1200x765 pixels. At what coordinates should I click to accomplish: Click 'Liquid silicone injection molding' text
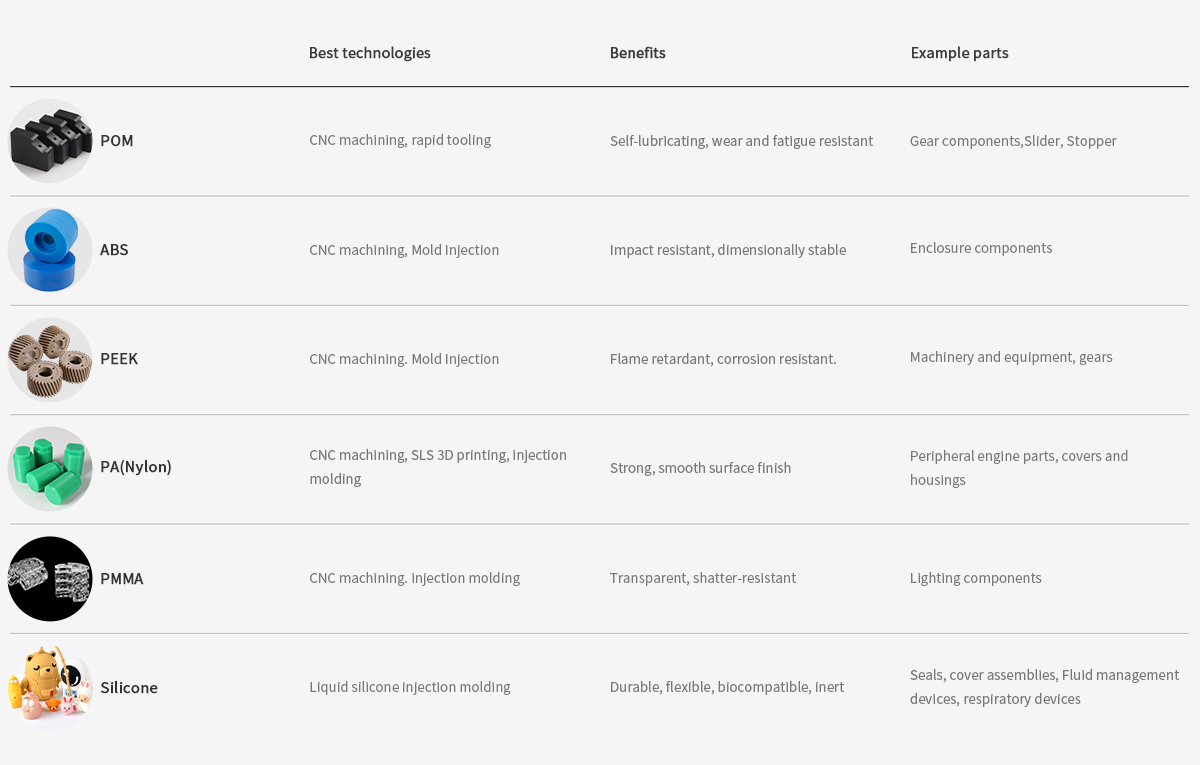click(410, 687)
